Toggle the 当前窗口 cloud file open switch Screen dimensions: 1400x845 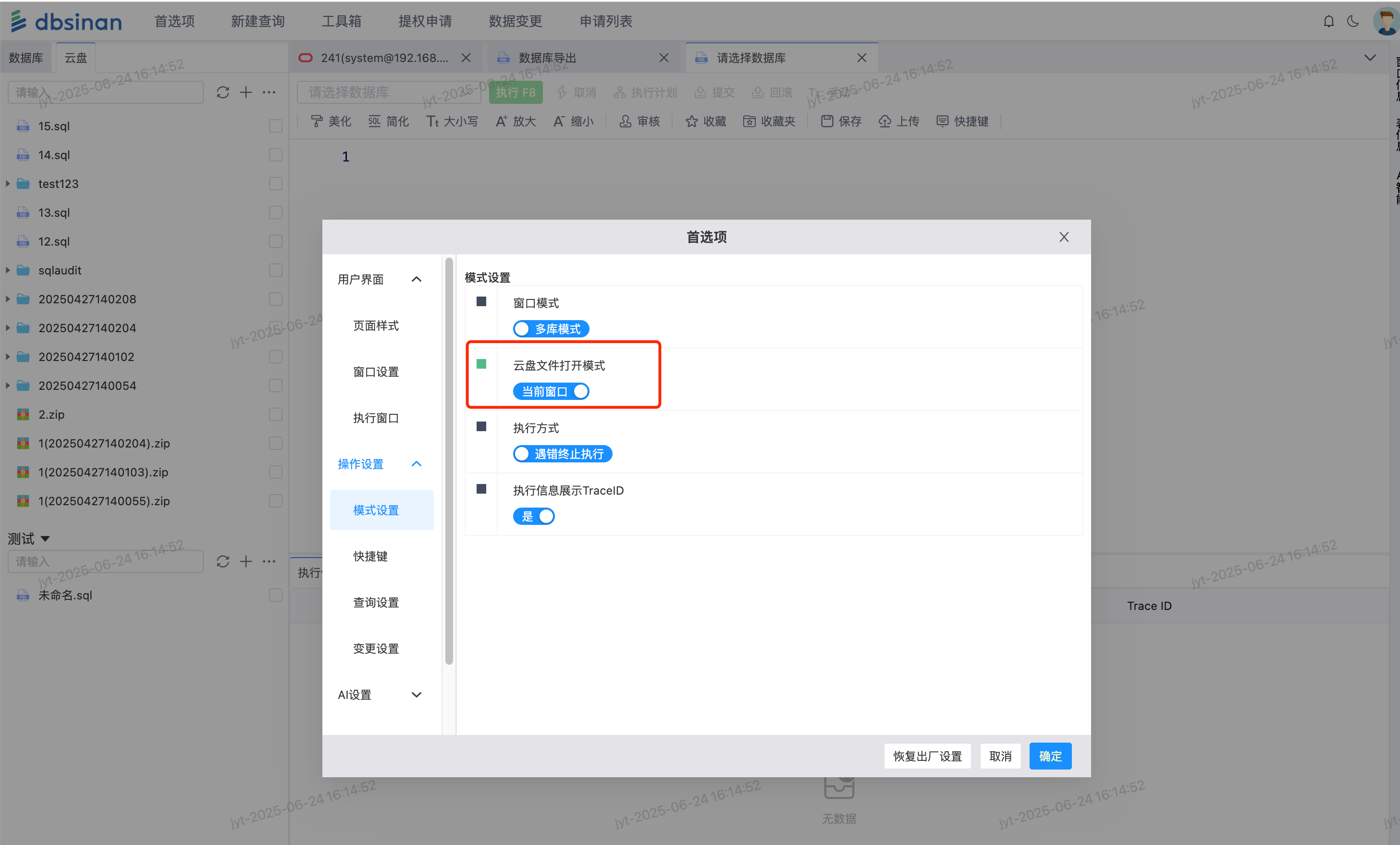click(551, 392)
